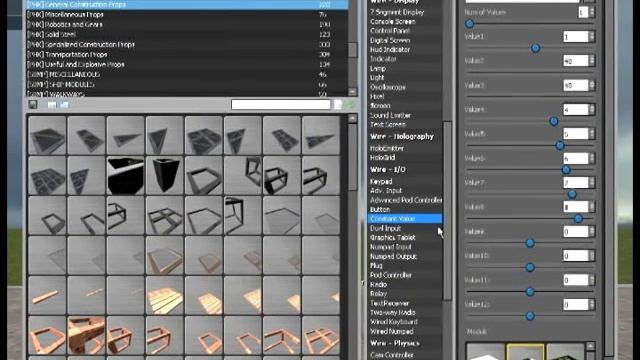The image size is (640, 360).
Task: Open the SBMP MISCELLANEOUS category
Action: coord(187,74)
